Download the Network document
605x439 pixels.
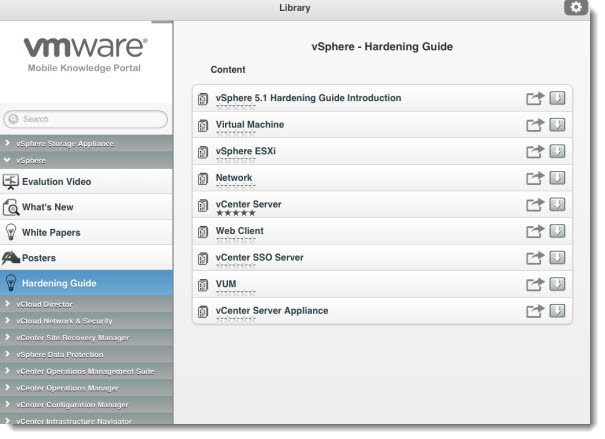click(557, 178)
